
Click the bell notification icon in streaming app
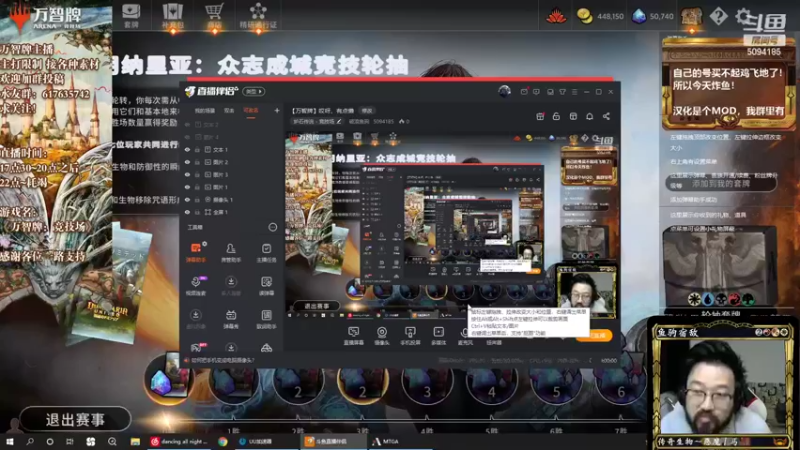(589, 116)
